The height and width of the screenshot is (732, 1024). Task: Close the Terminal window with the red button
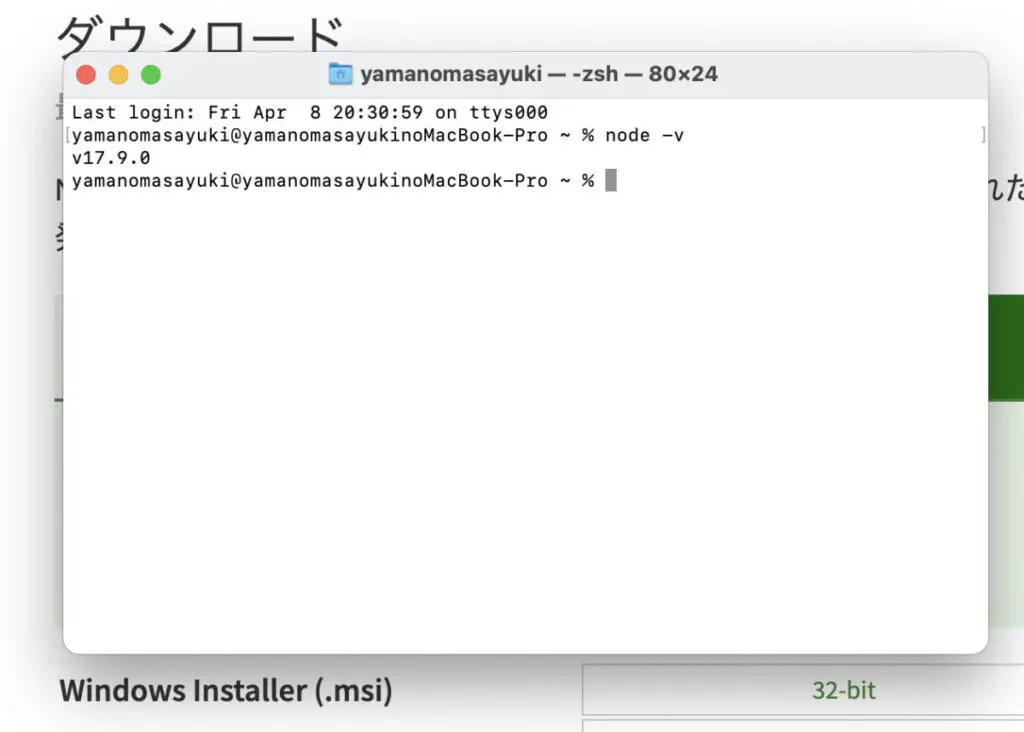pos(86,75)
